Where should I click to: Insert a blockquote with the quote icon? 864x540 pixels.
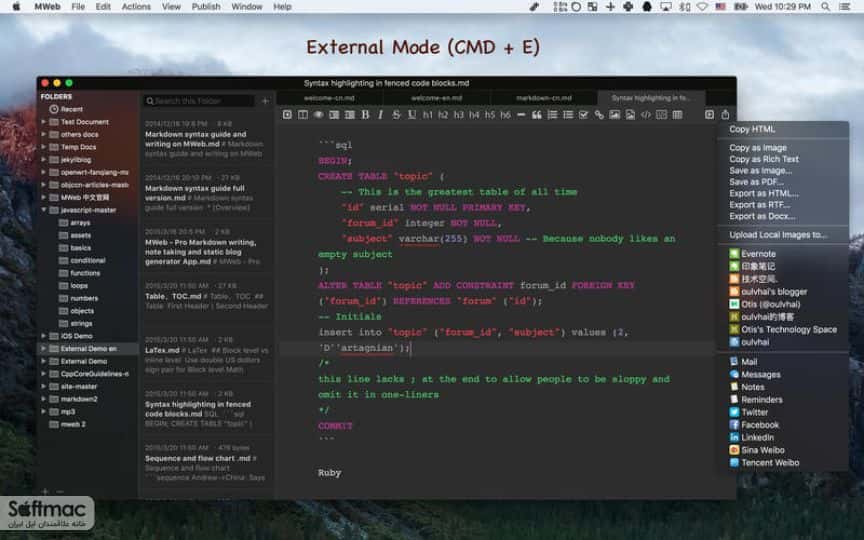pos(536,115)
